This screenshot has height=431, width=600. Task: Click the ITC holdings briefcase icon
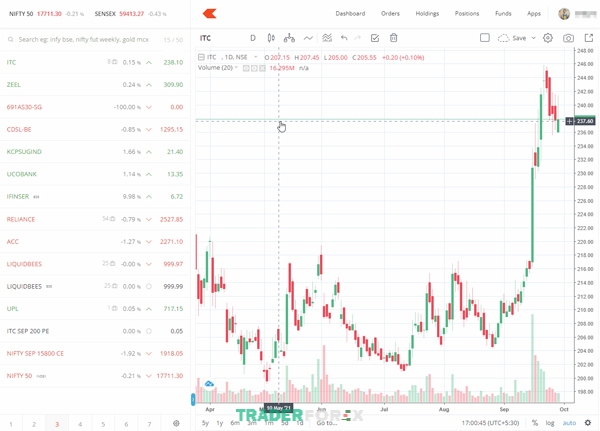coord(112,62)
